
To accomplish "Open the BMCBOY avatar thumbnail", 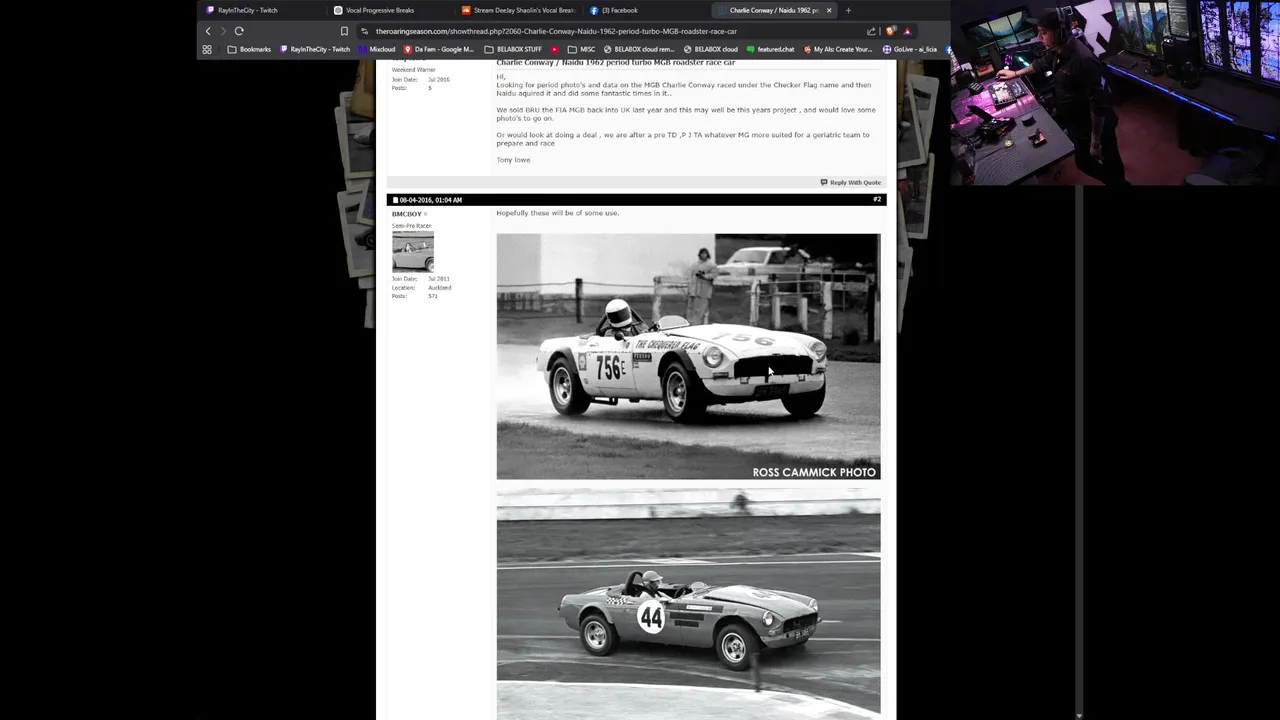I will (413, 251).
